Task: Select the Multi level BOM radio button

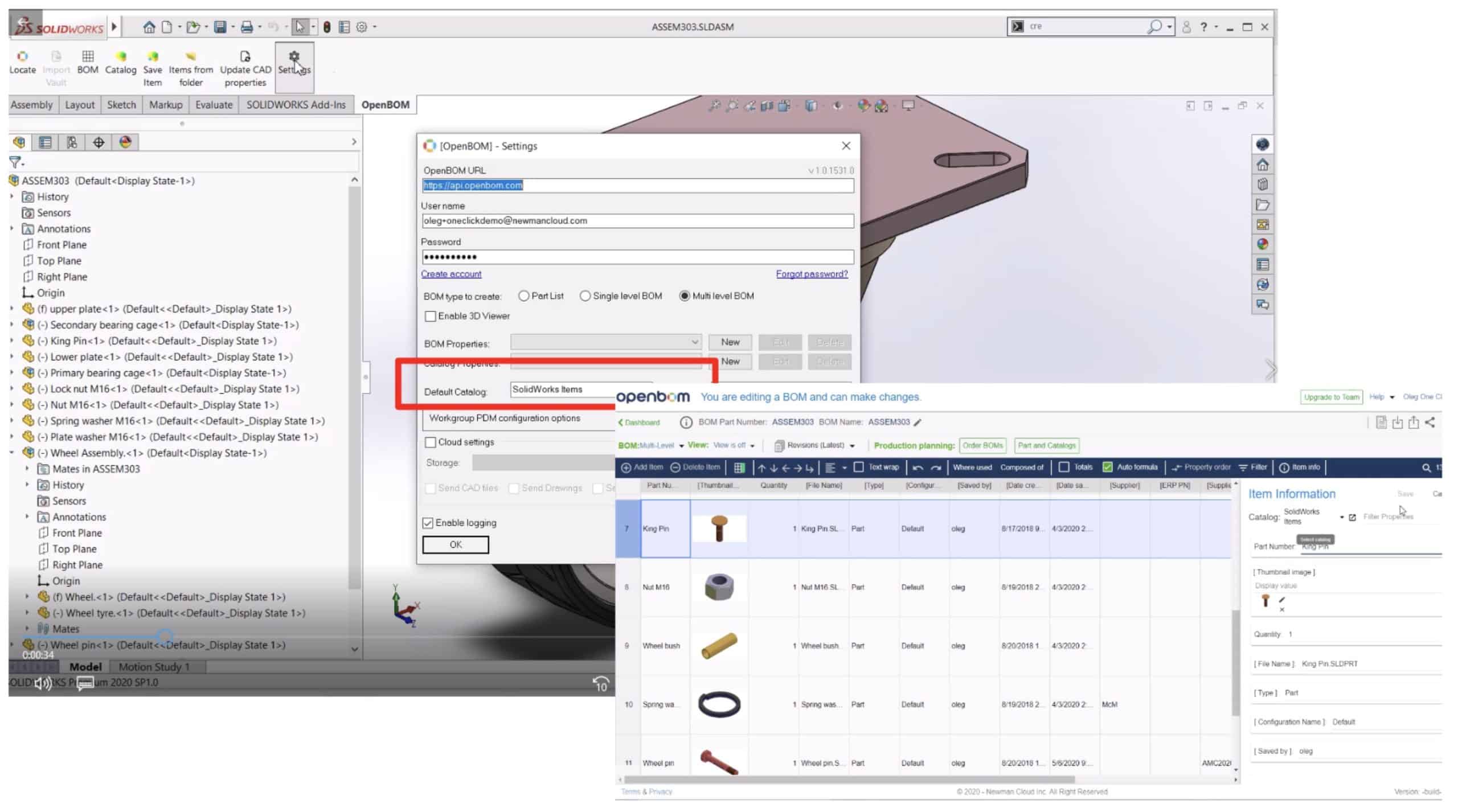Action: tap(684, 296)
